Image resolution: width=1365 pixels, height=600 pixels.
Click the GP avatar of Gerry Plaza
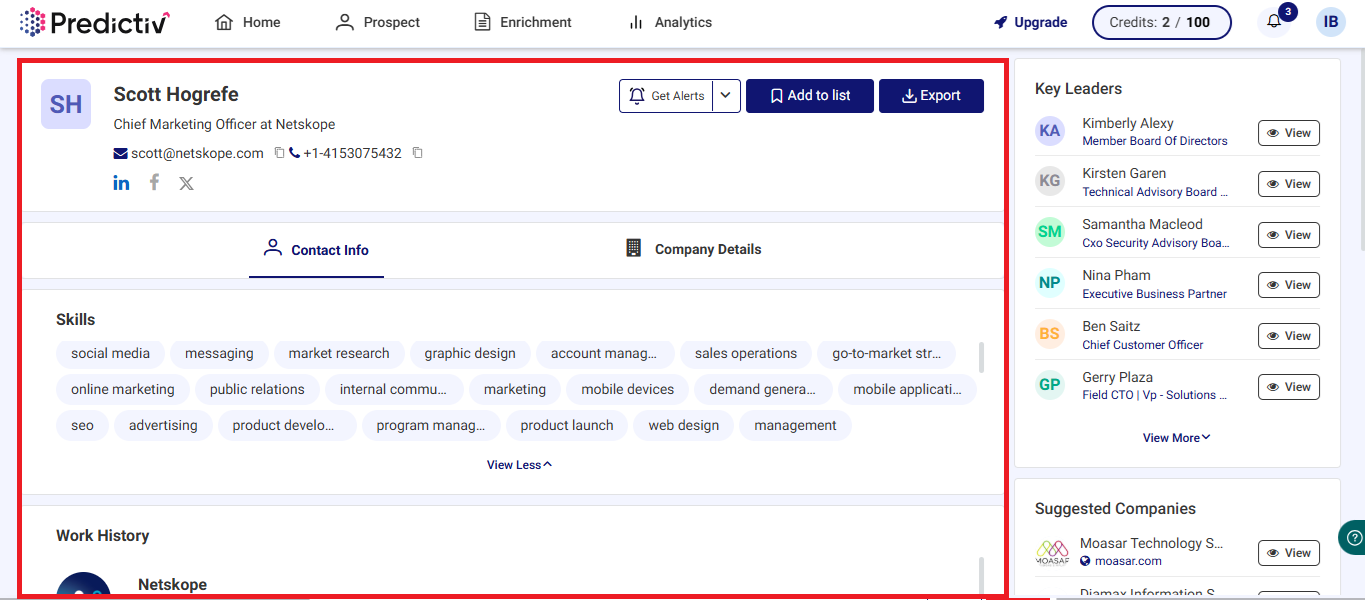pos(1050,385)
